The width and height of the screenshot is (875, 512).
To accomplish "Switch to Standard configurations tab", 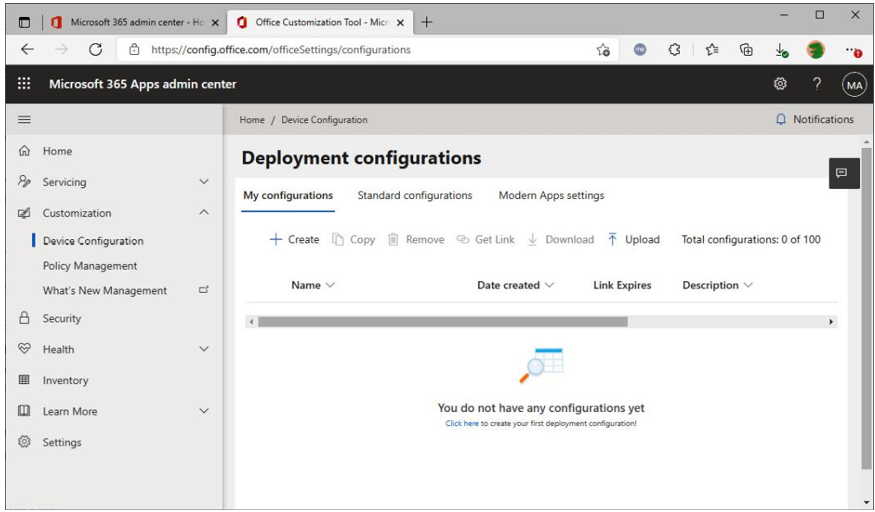I will [415, 196].
